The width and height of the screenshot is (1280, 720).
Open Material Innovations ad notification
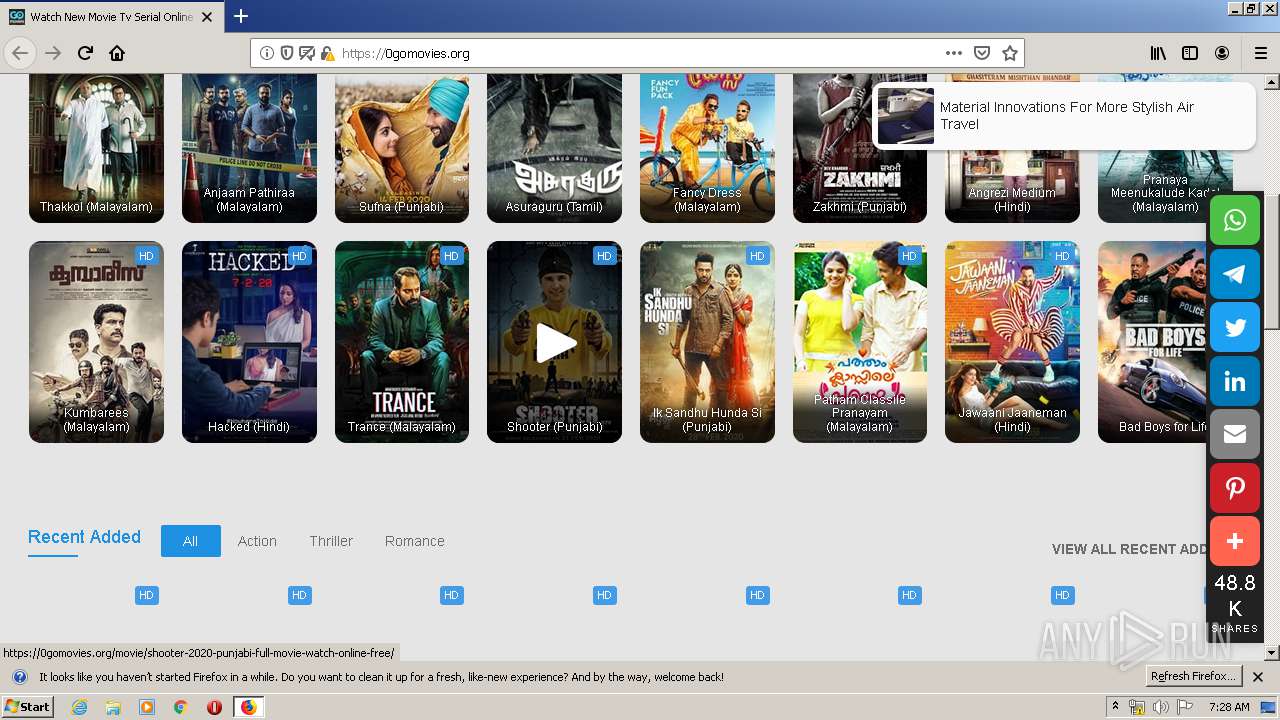(1063, 116)
